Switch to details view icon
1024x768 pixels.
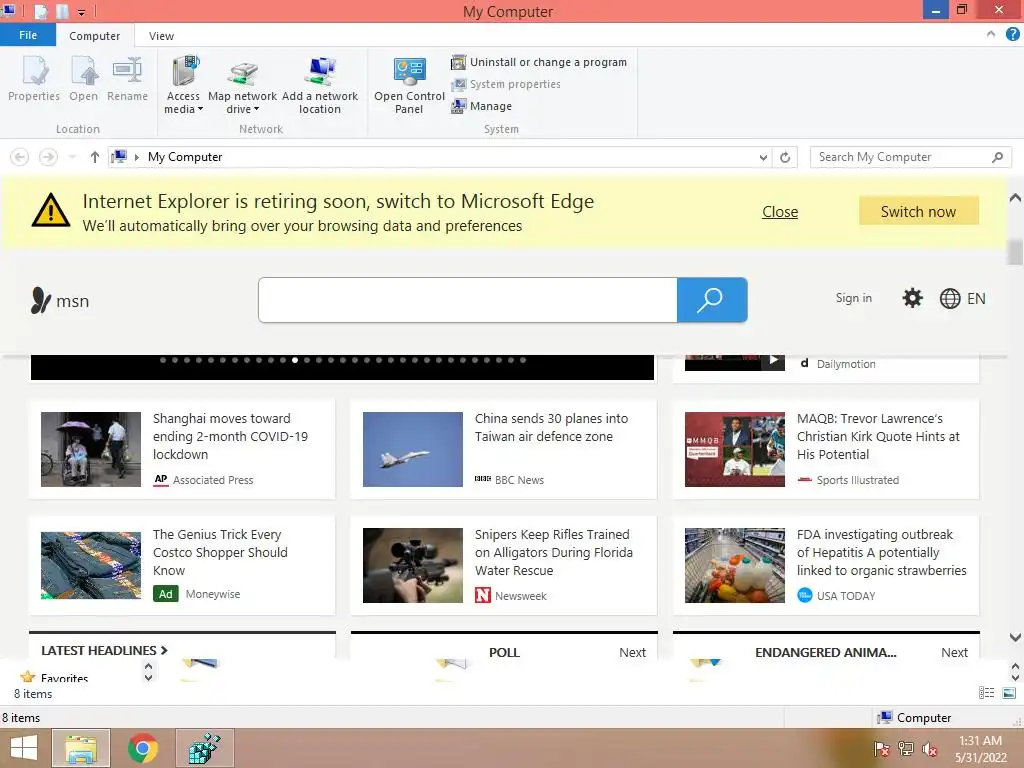[x=986, y=693]
